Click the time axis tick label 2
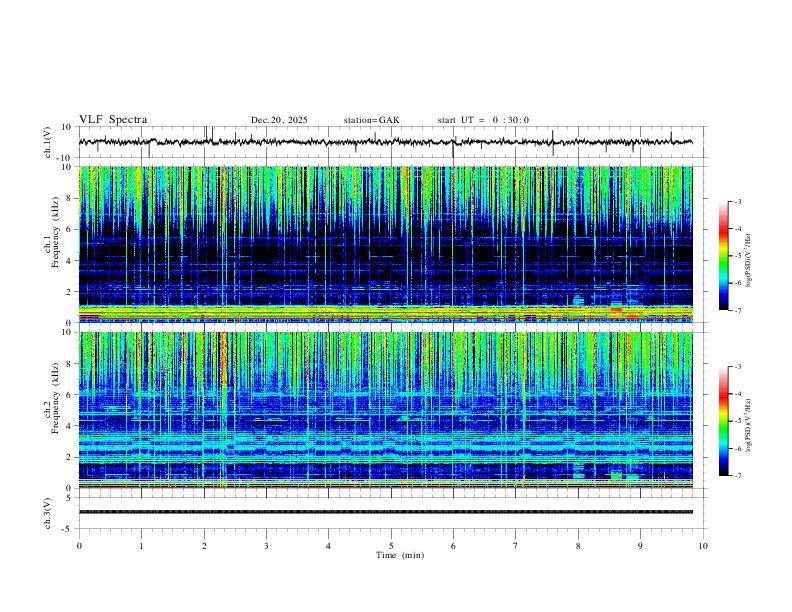The image size is (792, 612). (x=204, y=546)
